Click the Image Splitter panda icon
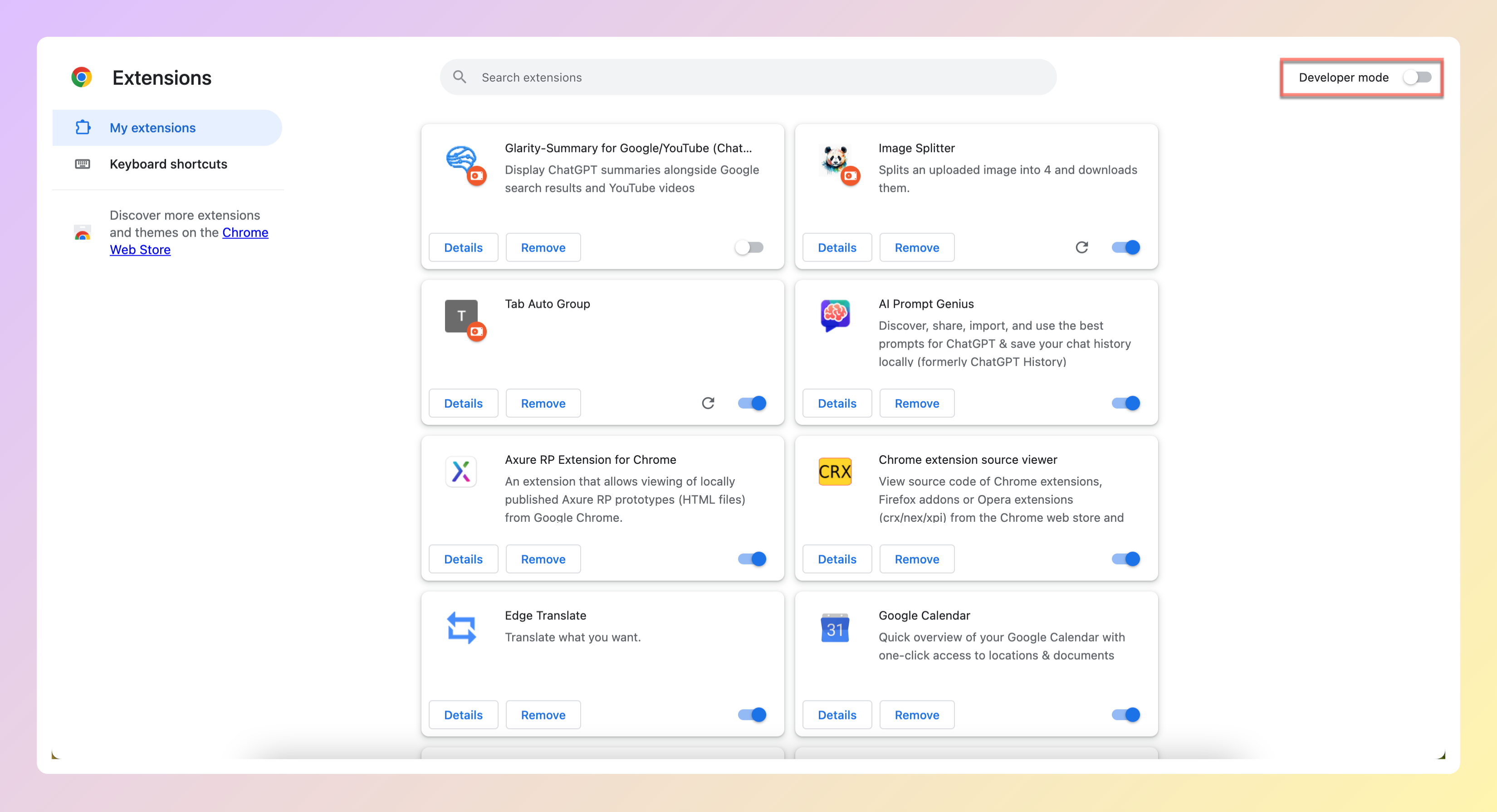Image resolution: width=1497 pixels, height=812 pixels. tap(835, 159)
